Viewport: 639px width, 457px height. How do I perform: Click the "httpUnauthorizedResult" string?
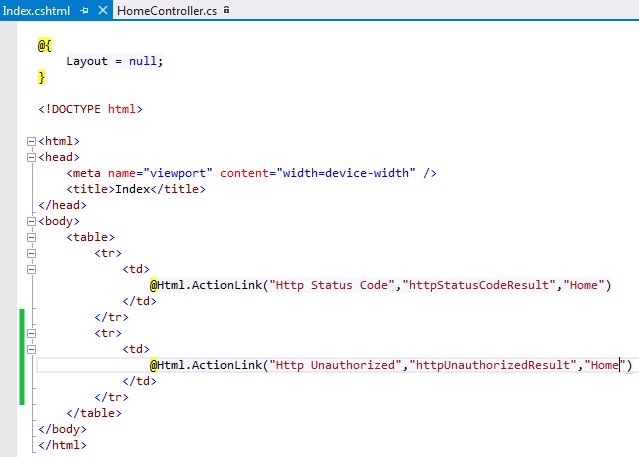[493, 365]
